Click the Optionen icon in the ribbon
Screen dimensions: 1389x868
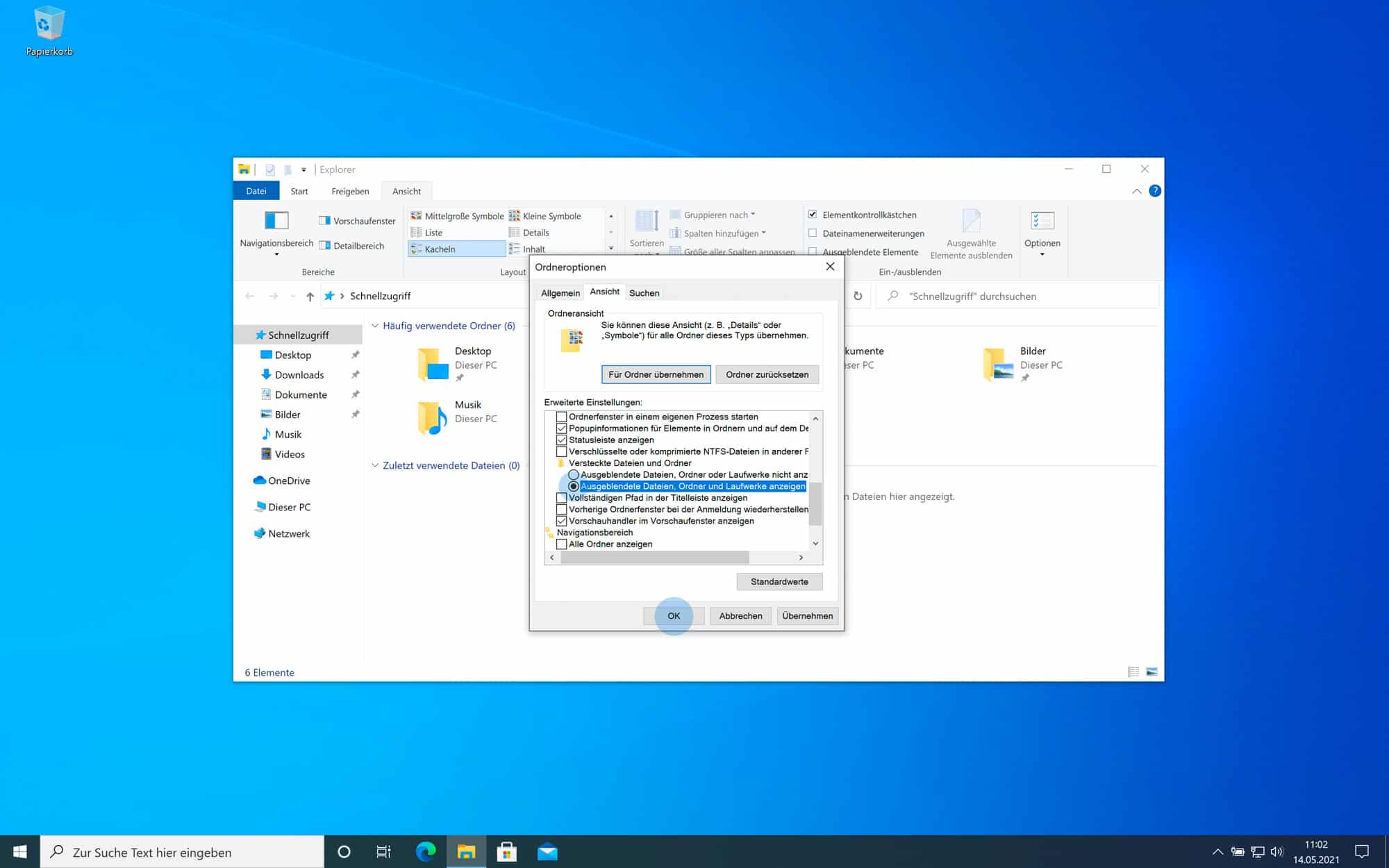click(x=1042, y=222)
